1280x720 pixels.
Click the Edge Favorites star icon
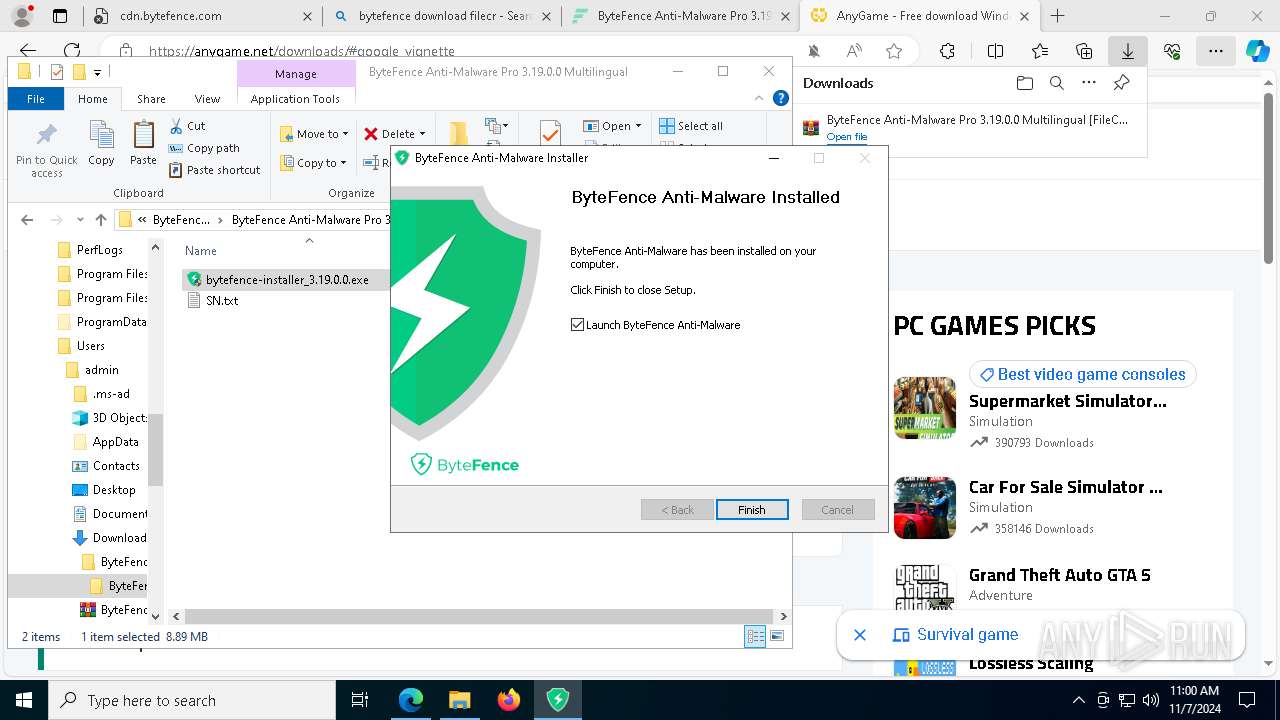(894, 51)
